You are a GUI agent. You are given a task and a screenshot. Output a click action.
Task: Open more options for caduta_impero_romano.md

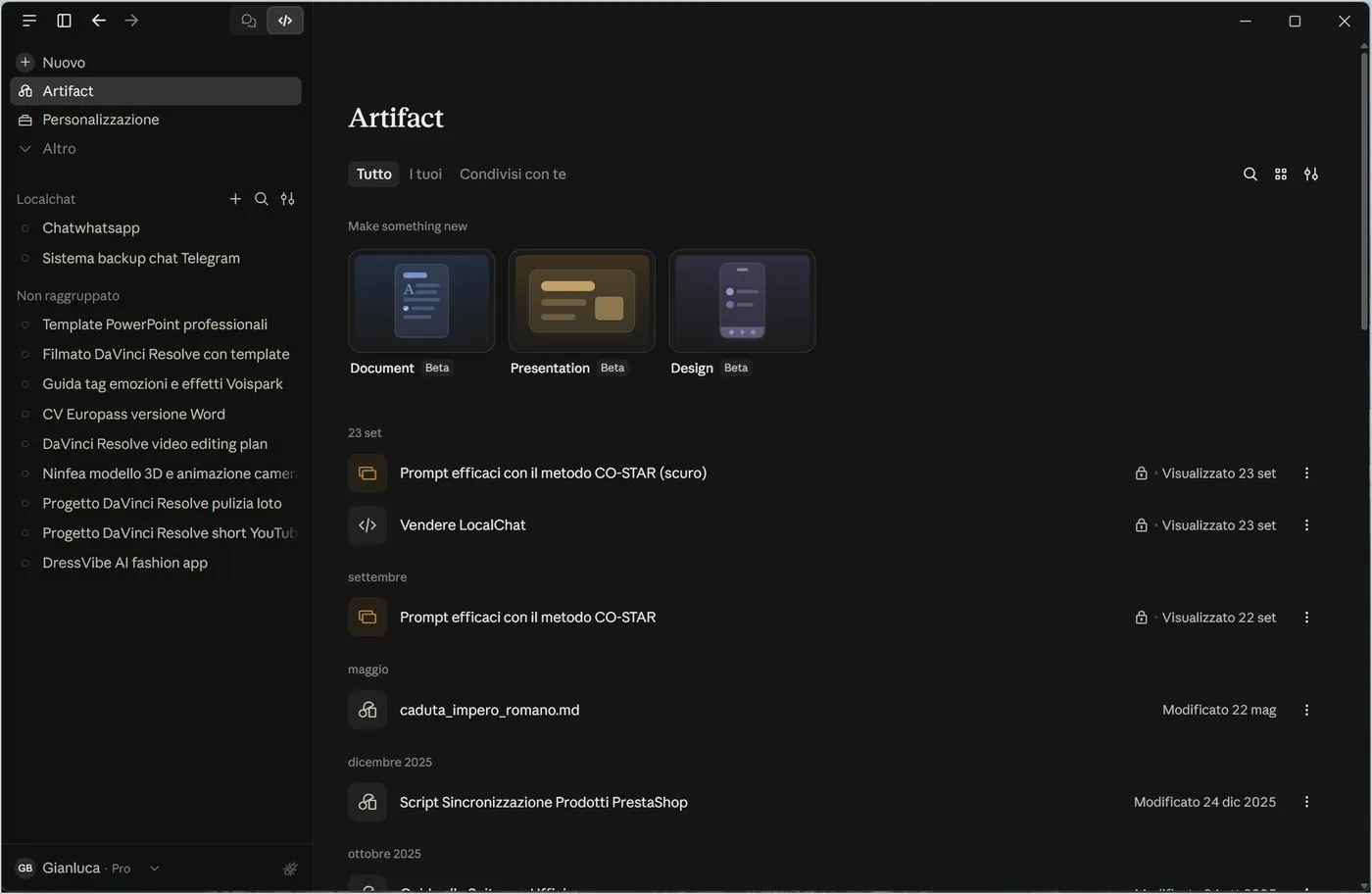1306,710
